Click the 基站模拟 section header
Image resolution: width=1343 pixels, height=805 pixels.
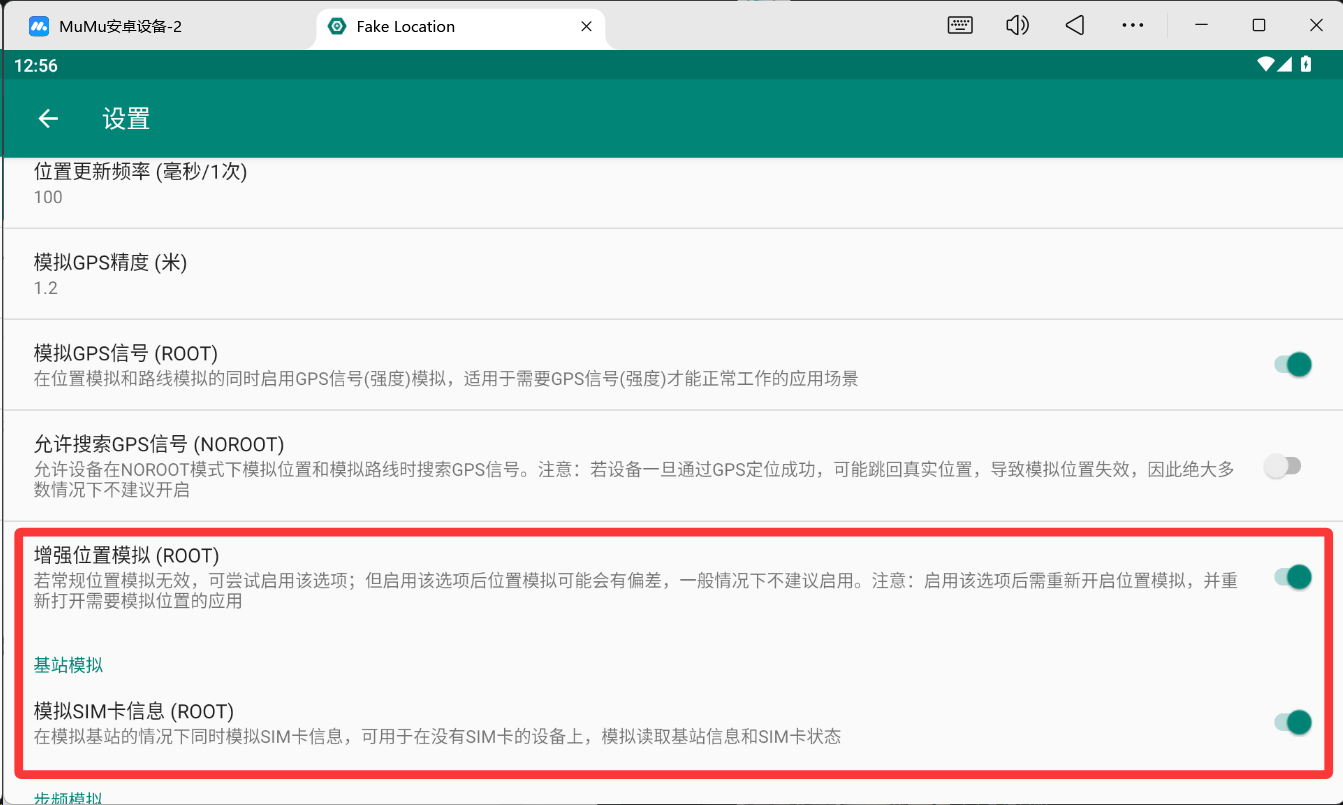(x=68, y=665)
